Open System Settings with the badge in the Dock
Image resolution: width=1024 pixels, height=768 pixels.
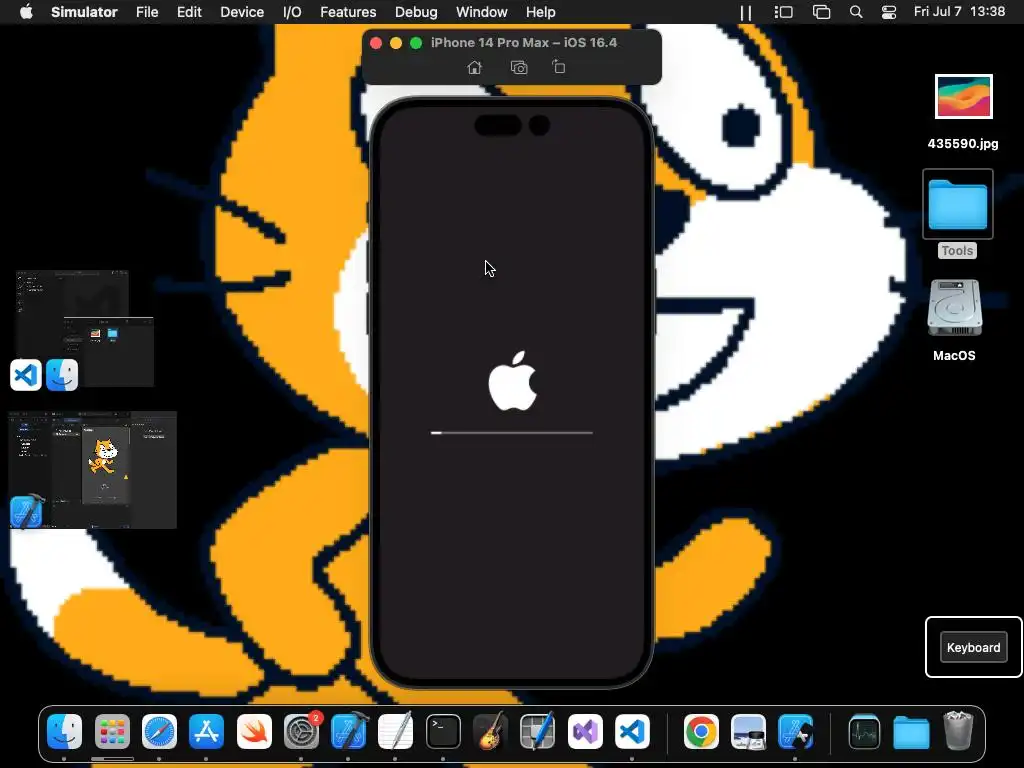tap(302, 731)
